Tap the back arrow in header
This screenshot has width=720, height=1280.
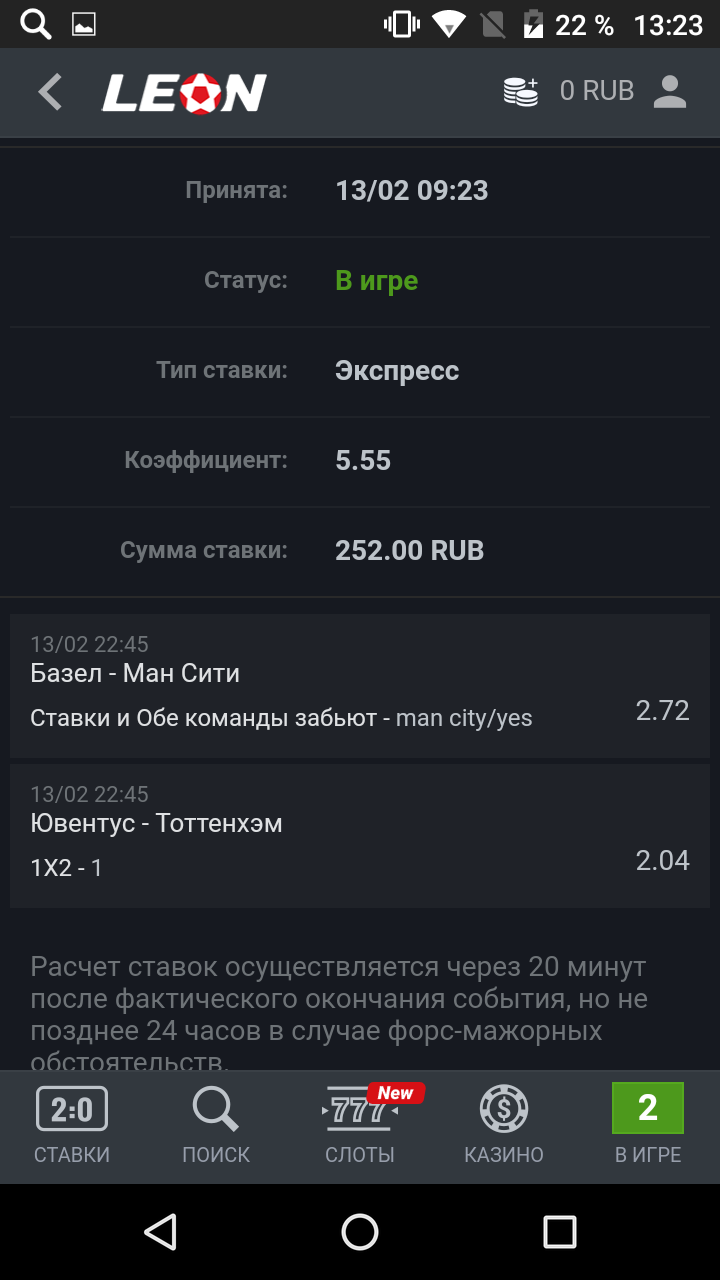[50, 92]
